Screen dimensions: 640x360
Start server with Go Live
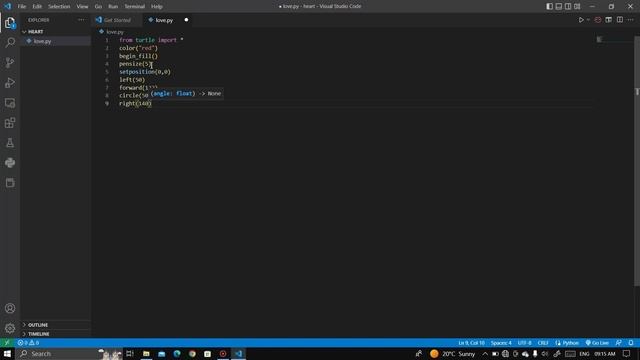(x=597, y=343)
